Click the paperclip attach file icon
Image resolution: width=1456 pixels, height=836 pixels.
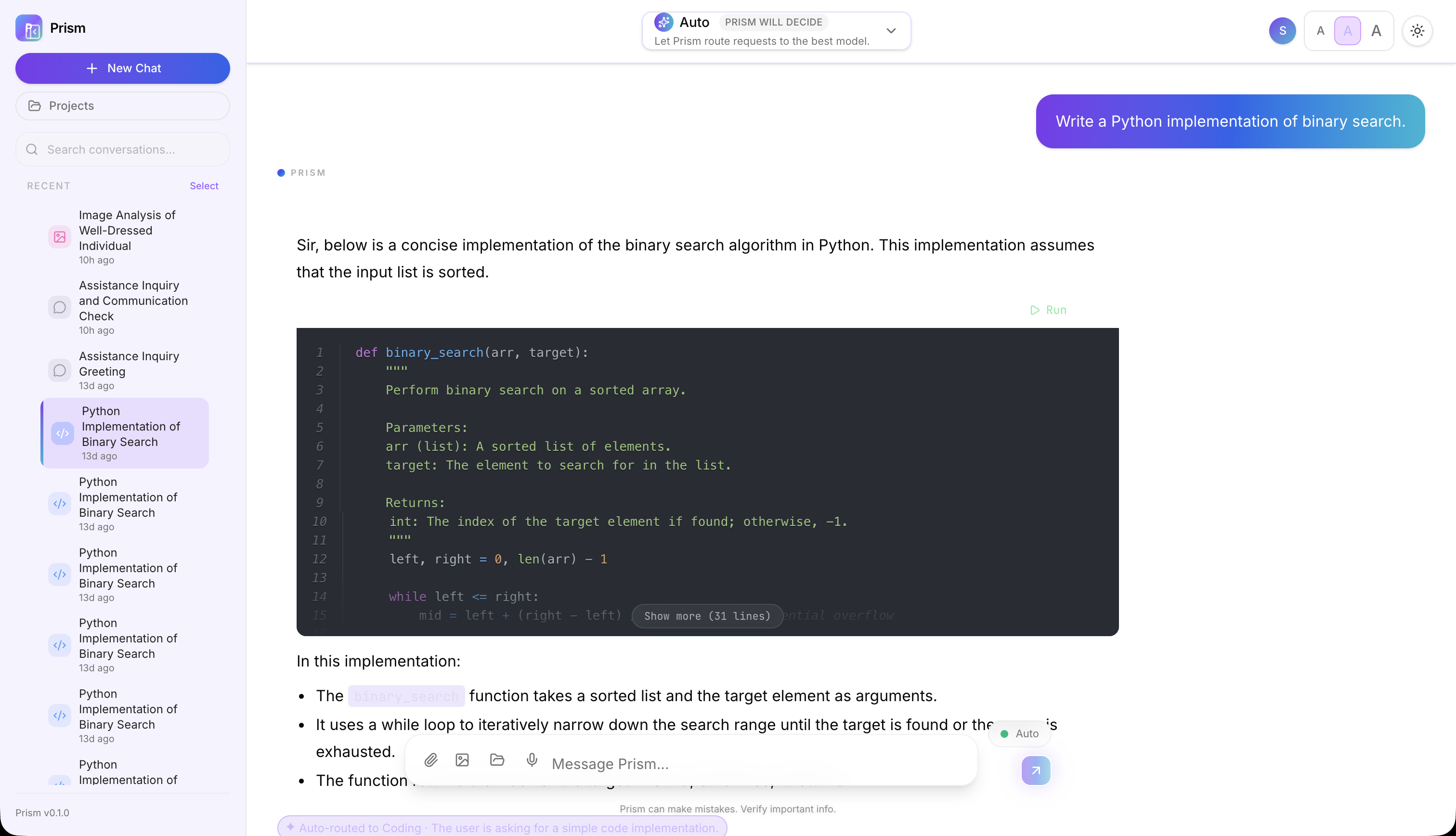click(x=431, y=760)
